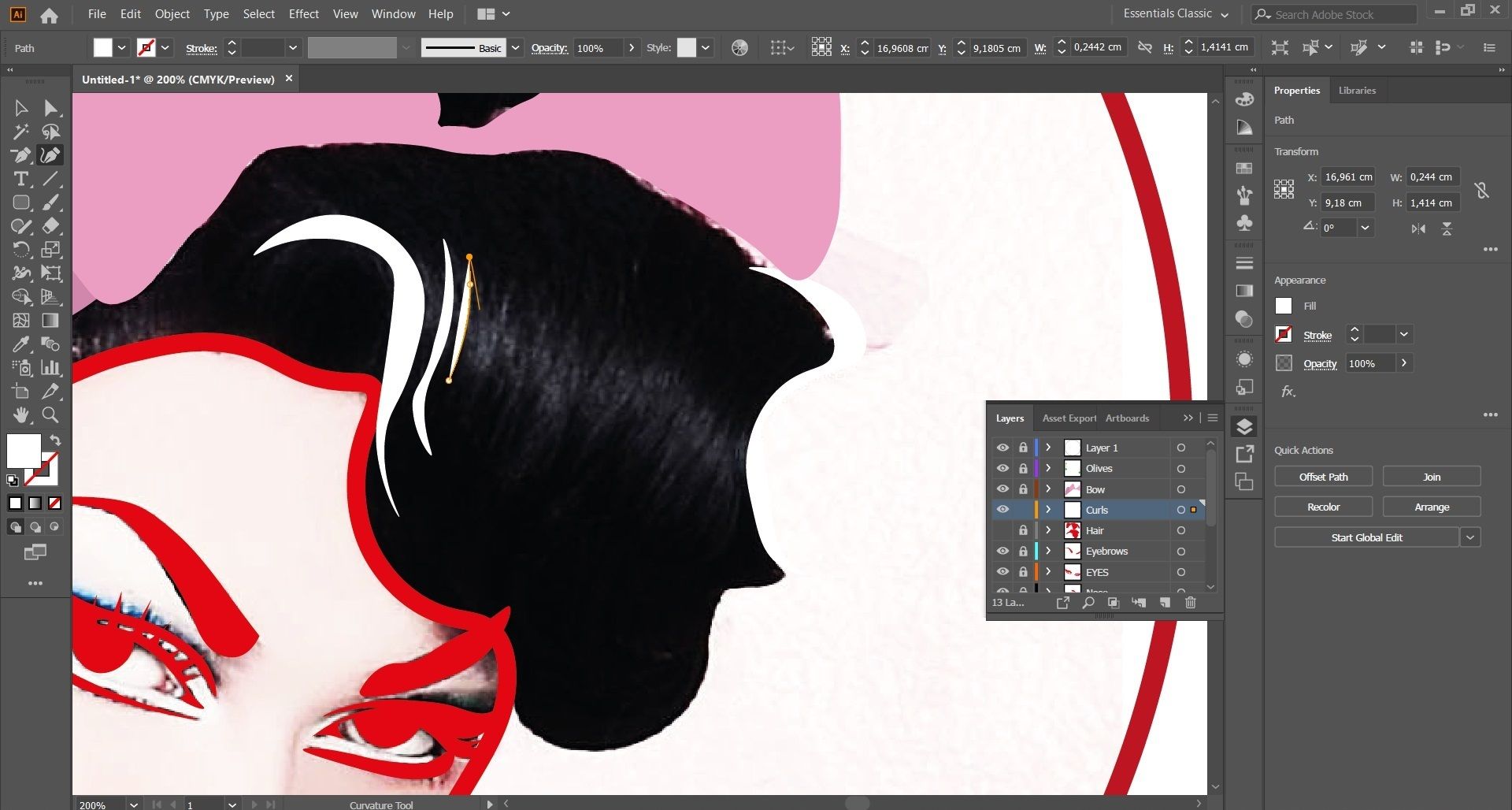
Task: Hide the Bow layer
Action: (x=1002, y=489)
